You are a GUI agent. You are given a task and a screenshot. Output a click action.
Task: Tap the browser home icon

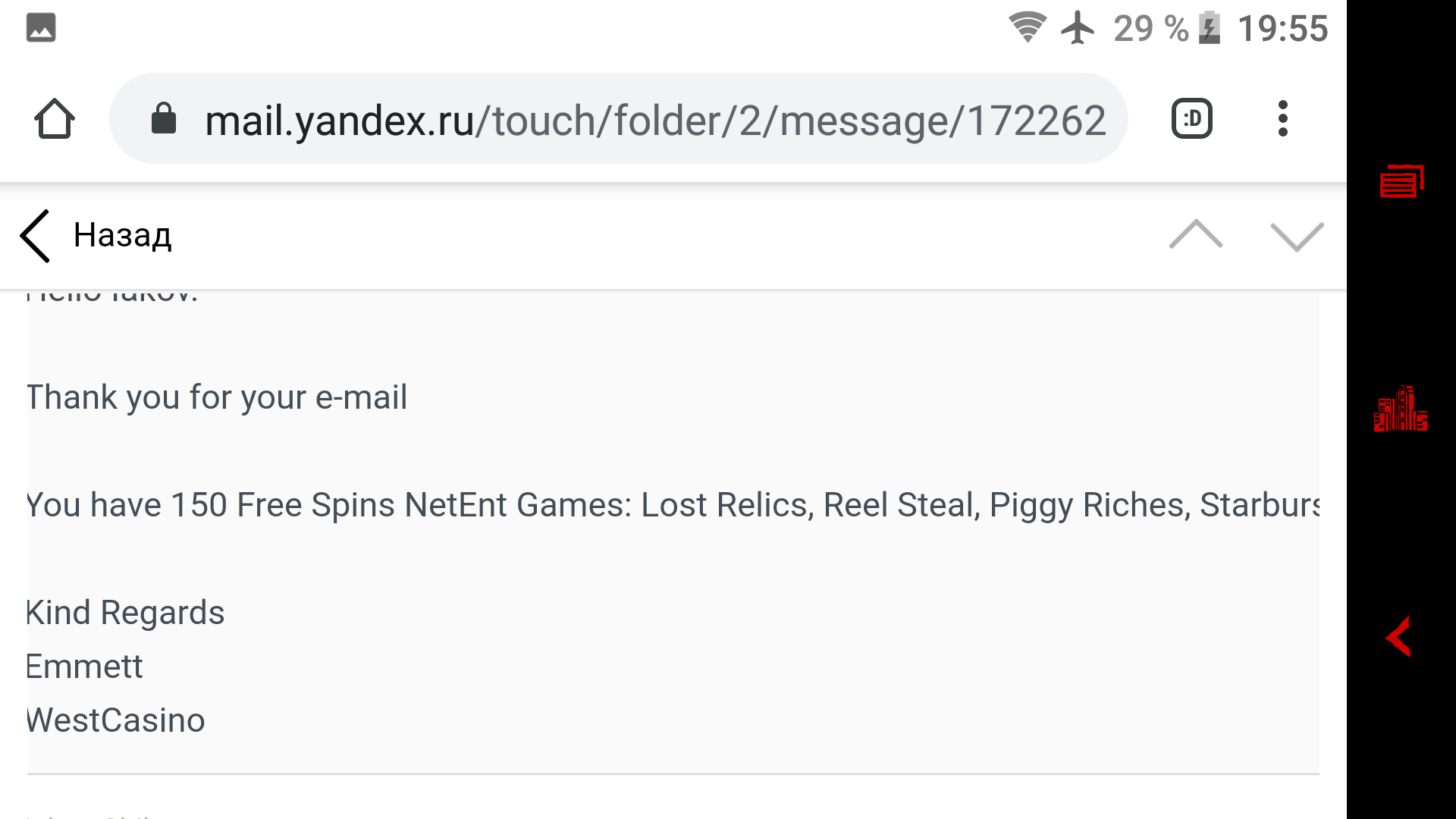point(55,119)
